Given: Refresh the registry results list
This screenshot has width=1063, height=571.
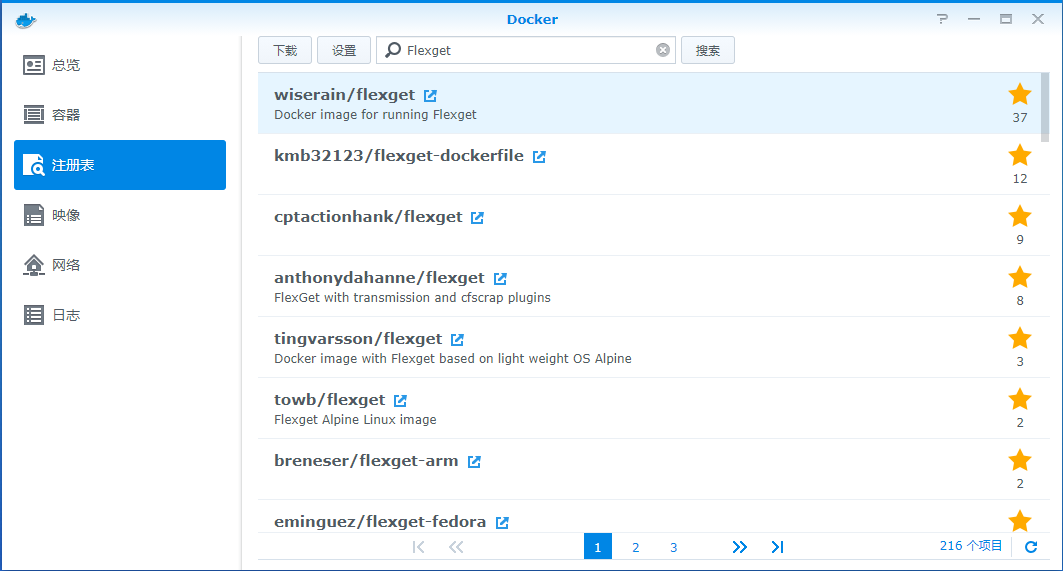Looking at the screenshot, I should pyautogui.click(x=1031, y=547).
